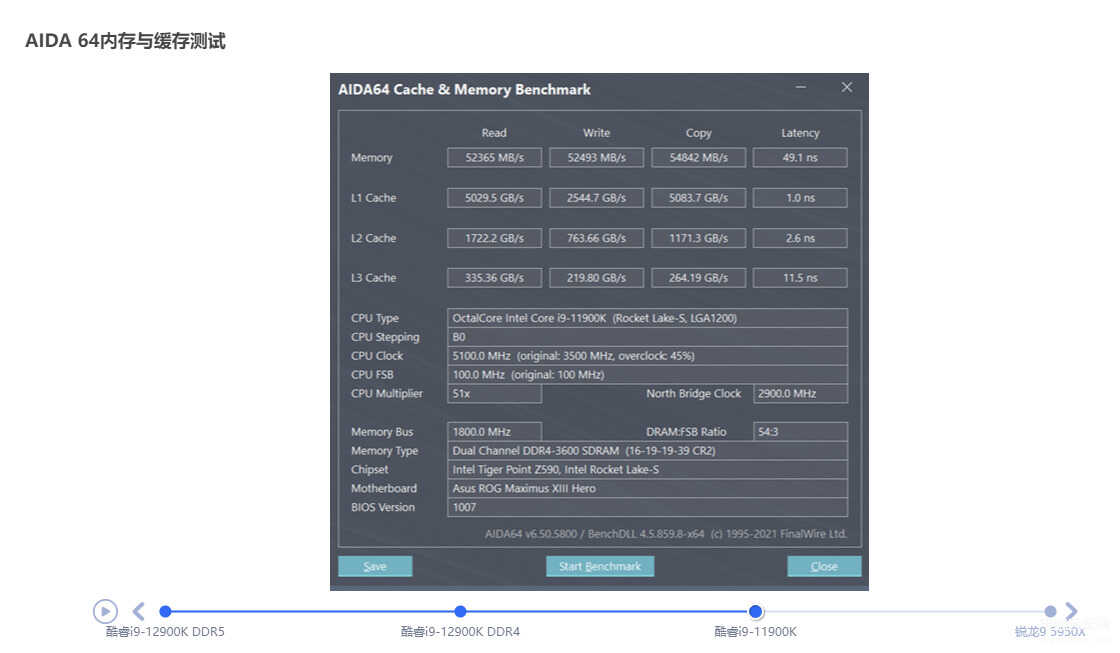Click the Write column header

point(596,133)
